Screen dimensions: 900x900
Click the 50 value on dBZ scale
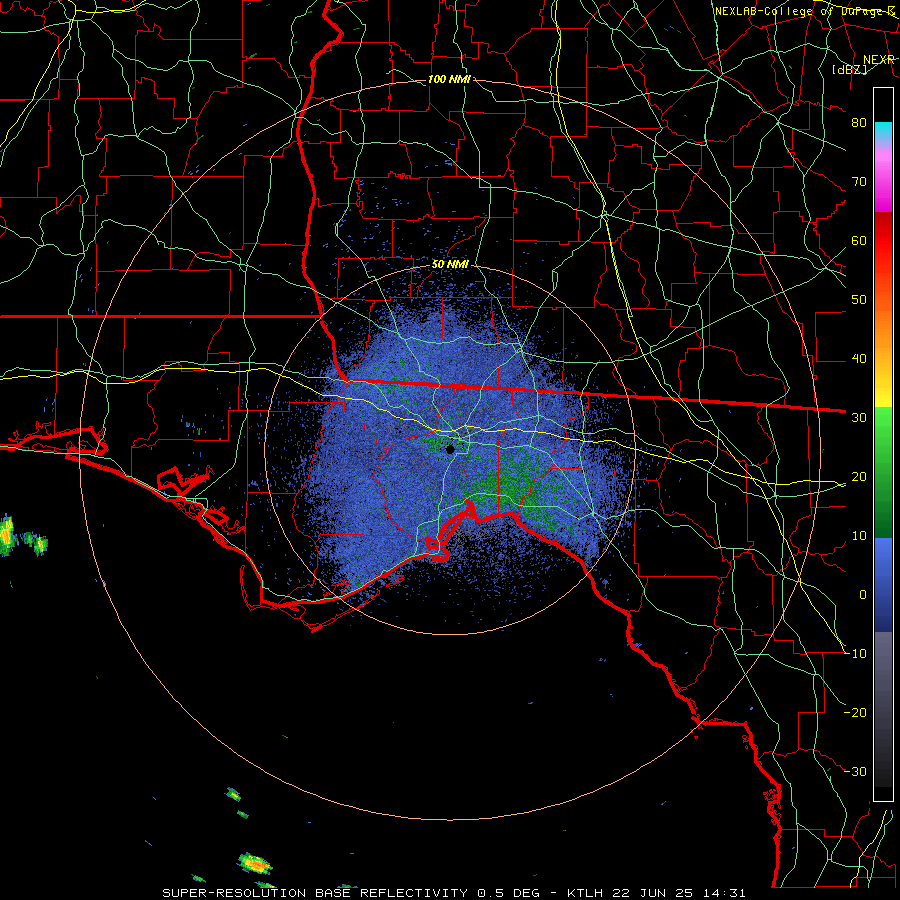pos(859,300)
